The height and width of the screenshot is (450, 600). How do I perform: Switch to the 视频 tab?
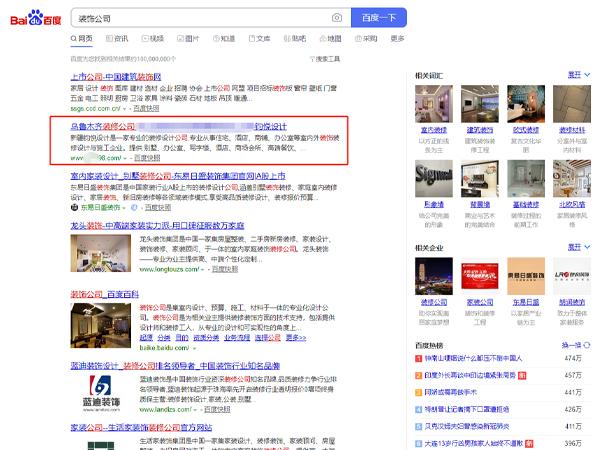[x=153, y=39]
